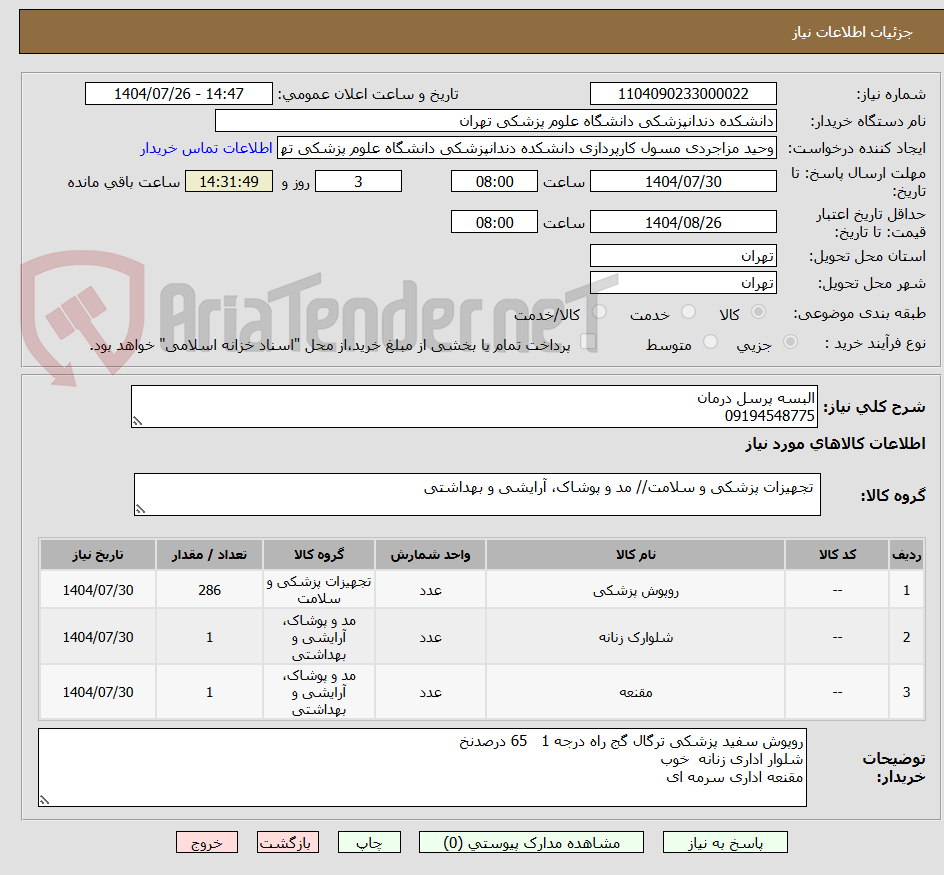Click the چاپ print button
The height and width of the screenshot is (875, 944).
369,842
